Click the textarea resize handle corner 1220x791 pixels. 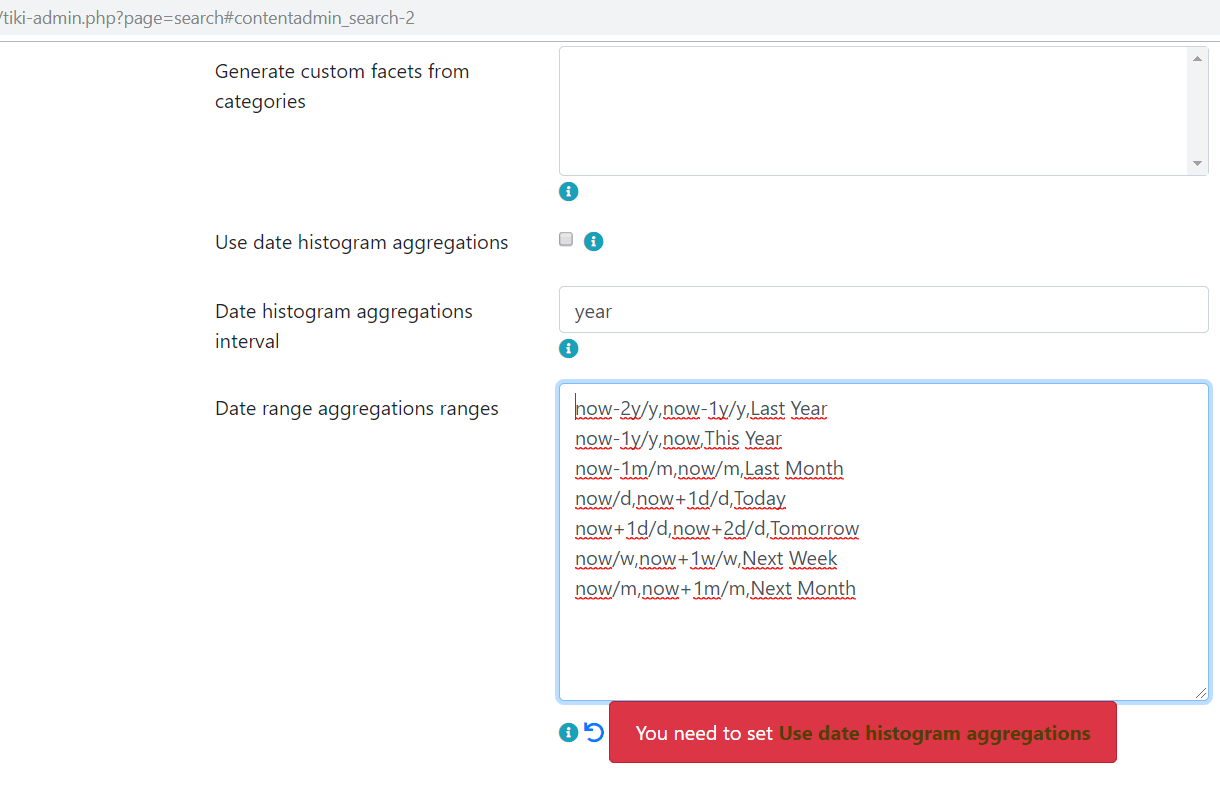(x=1200, y=692)
